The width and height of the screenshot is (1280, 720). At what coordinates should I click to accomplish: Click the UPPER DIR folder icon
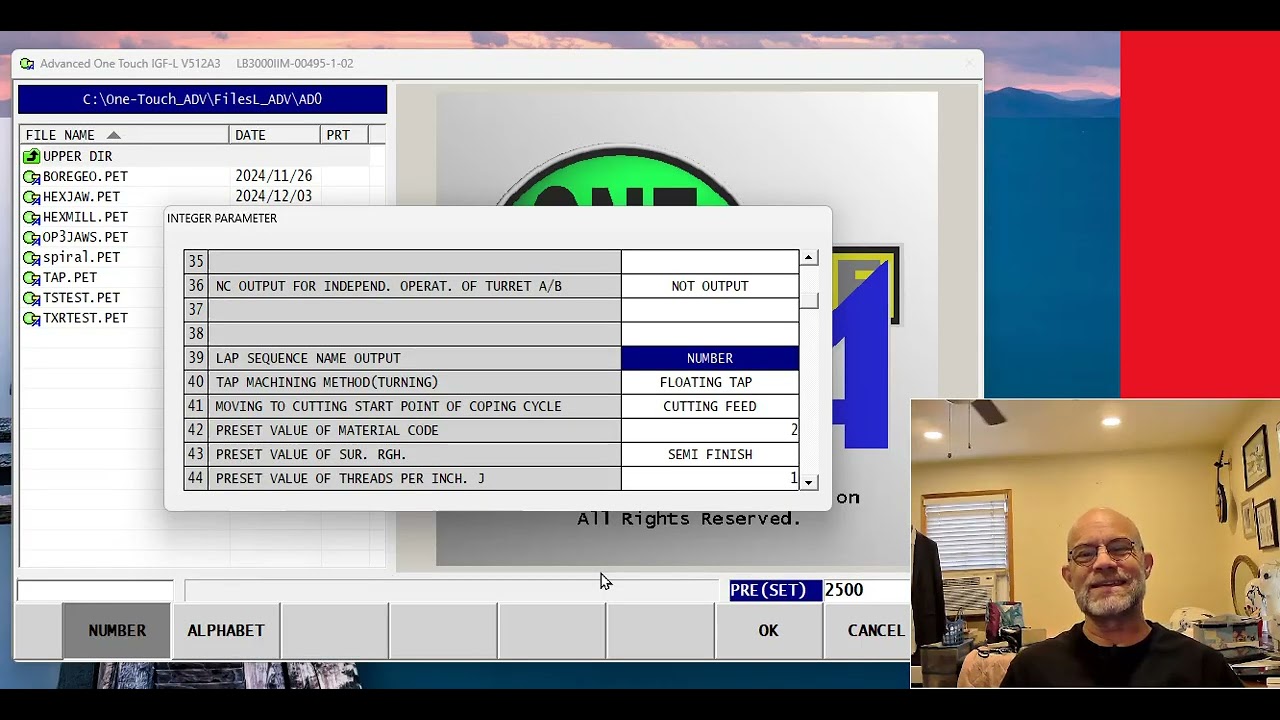[x=31, y=156]
